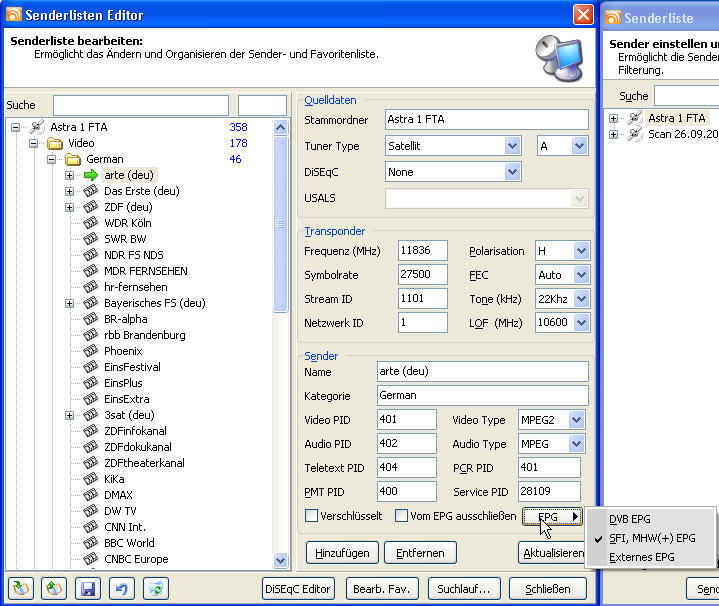Open the Tuner Type dropdown
Screen dimensions: 719x606
[513, 146]
